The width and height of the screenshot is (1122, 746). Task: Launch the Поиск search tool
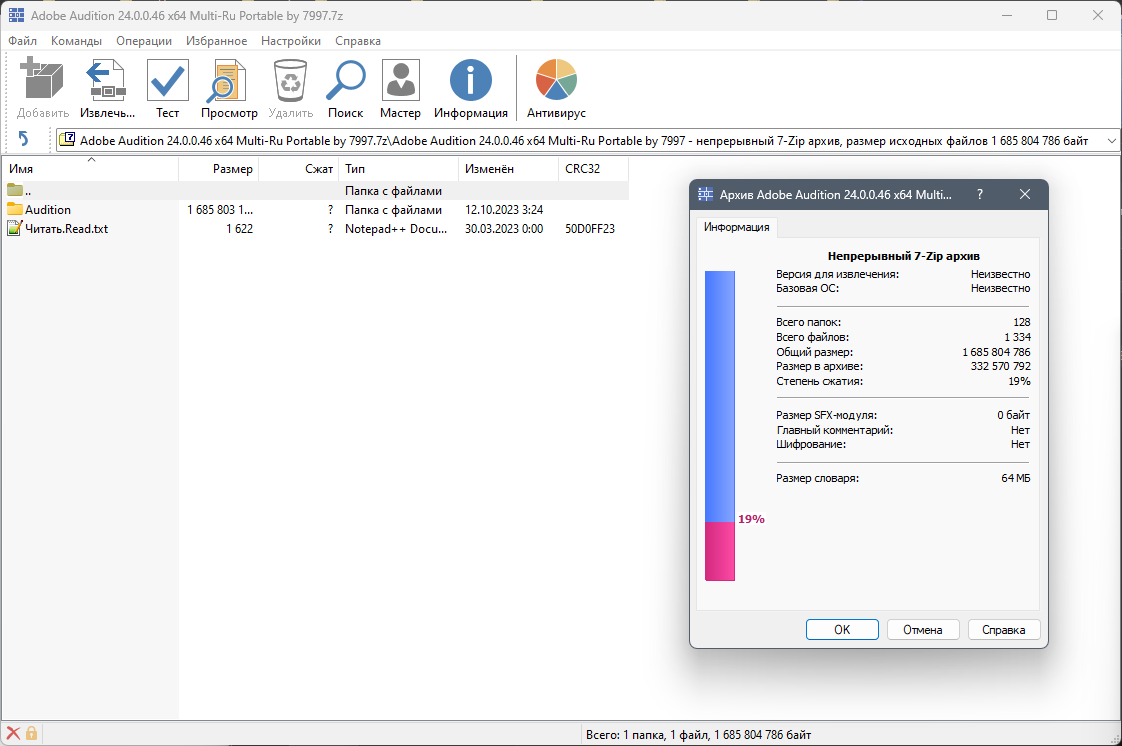click(x=345, y=80)
